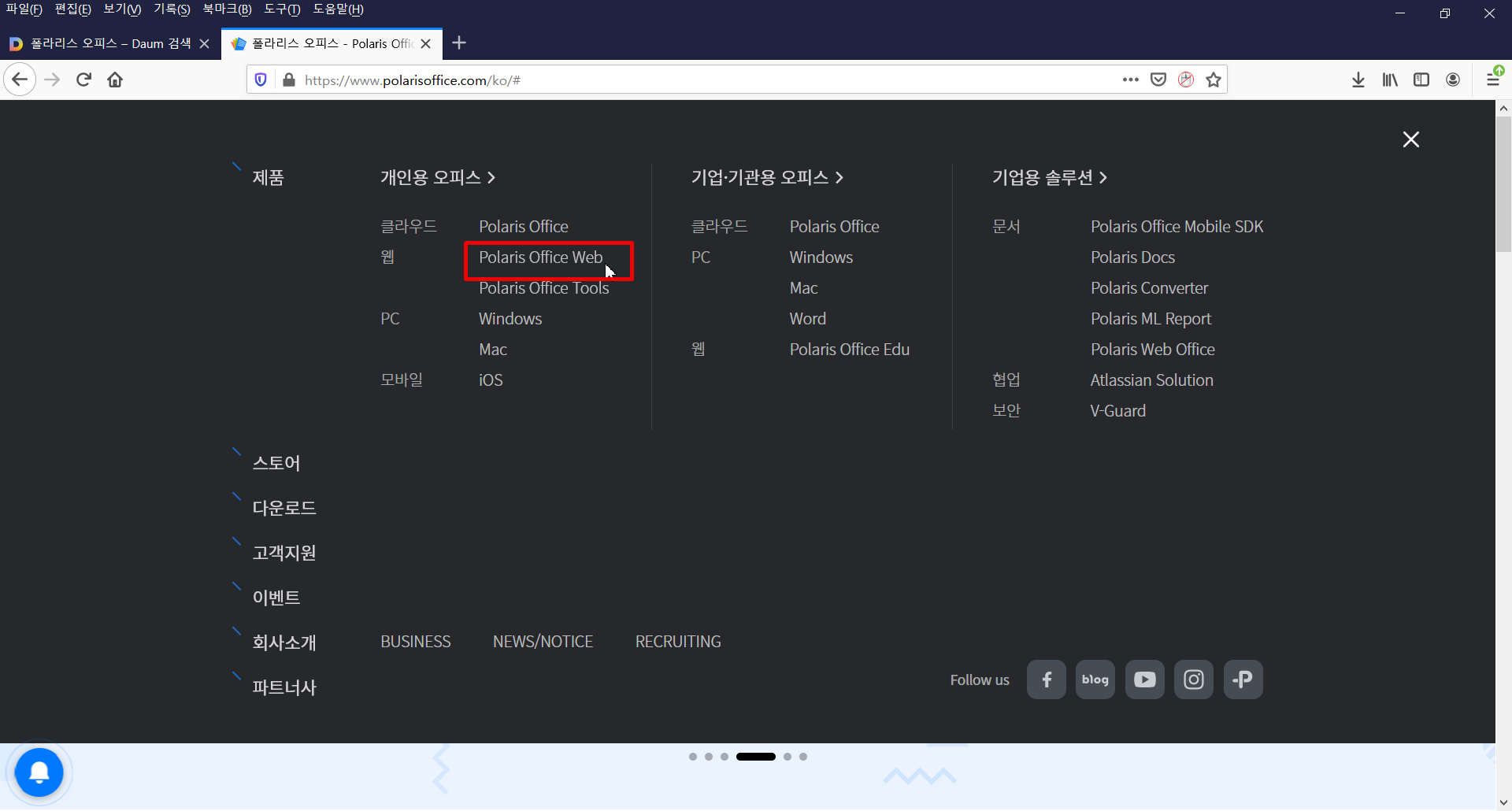Viewport: 1512px width, 811px height.
Task: Open the Polaris ML Report link
Action: [x=1151, y=319]
